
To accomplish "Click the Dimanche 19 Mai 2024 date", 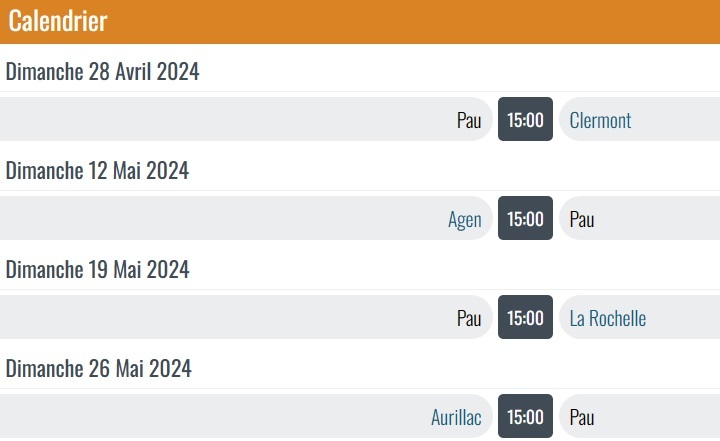I will [97, 270].
